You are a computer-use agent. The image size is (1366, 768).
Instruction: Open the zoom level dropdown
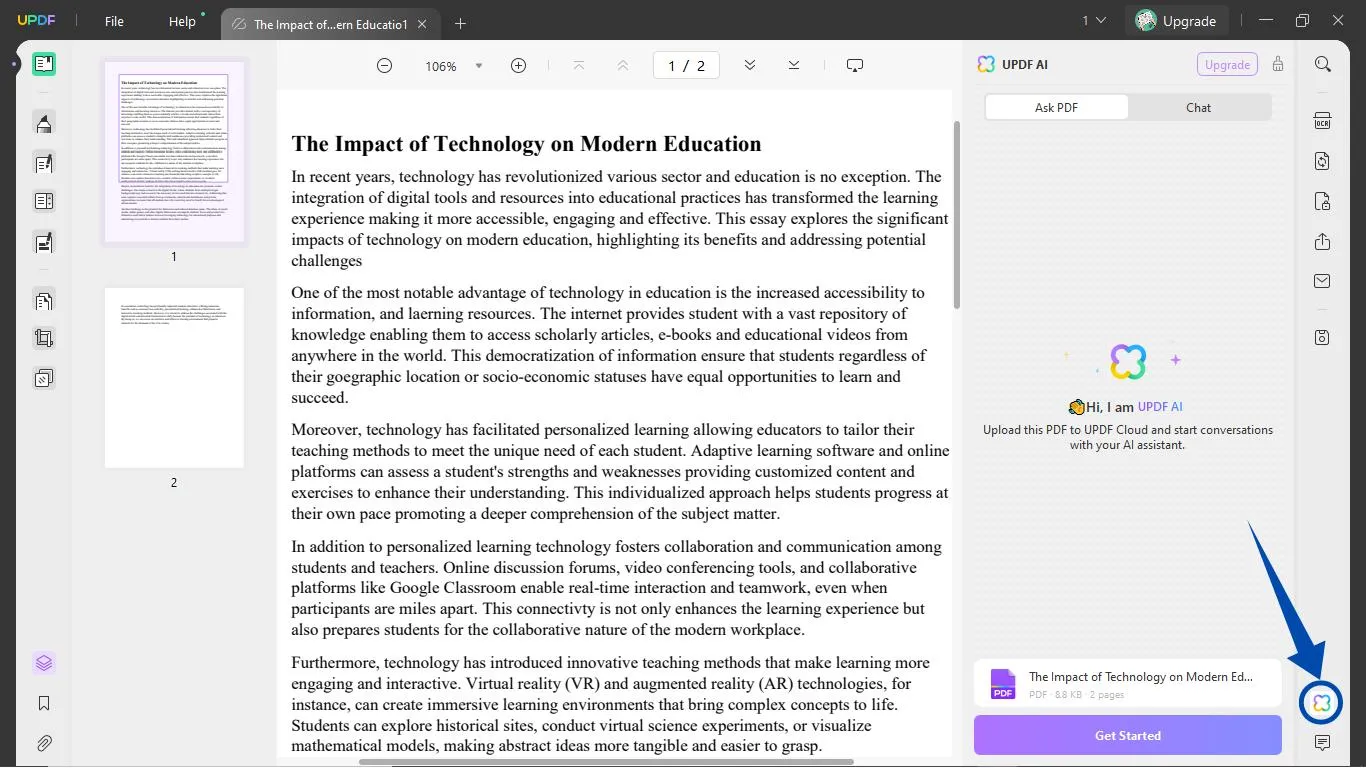[x=478, y=65]
